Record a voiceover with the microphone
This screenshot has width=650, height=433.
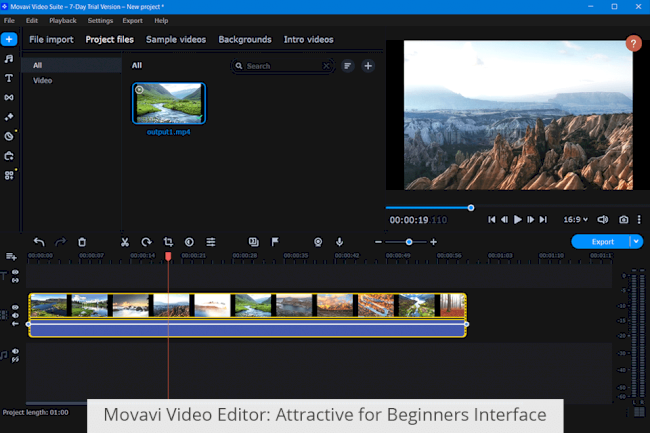(340, 242)
